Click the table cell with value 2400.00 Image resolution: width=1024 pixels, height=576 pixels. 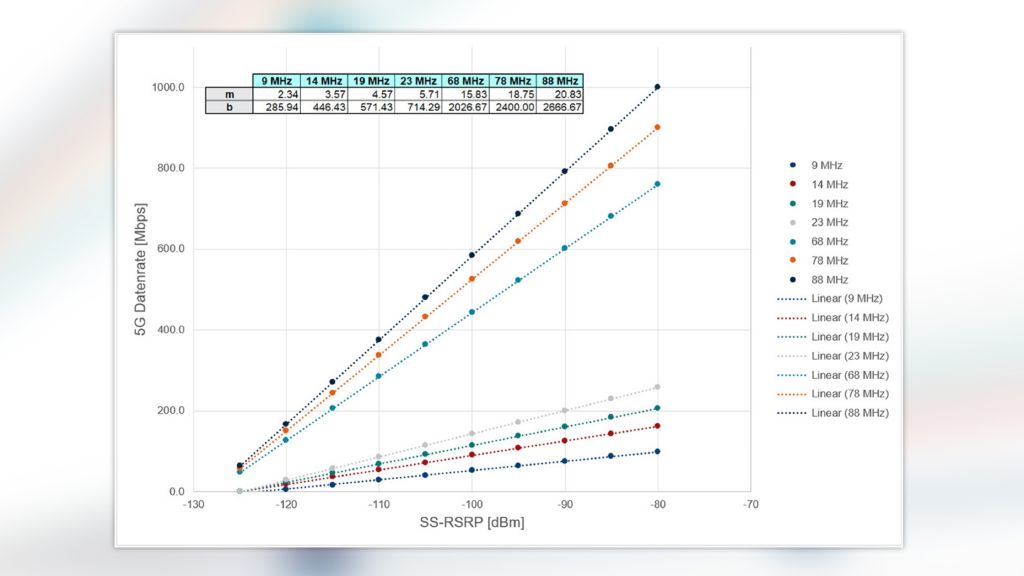point(513,107)
